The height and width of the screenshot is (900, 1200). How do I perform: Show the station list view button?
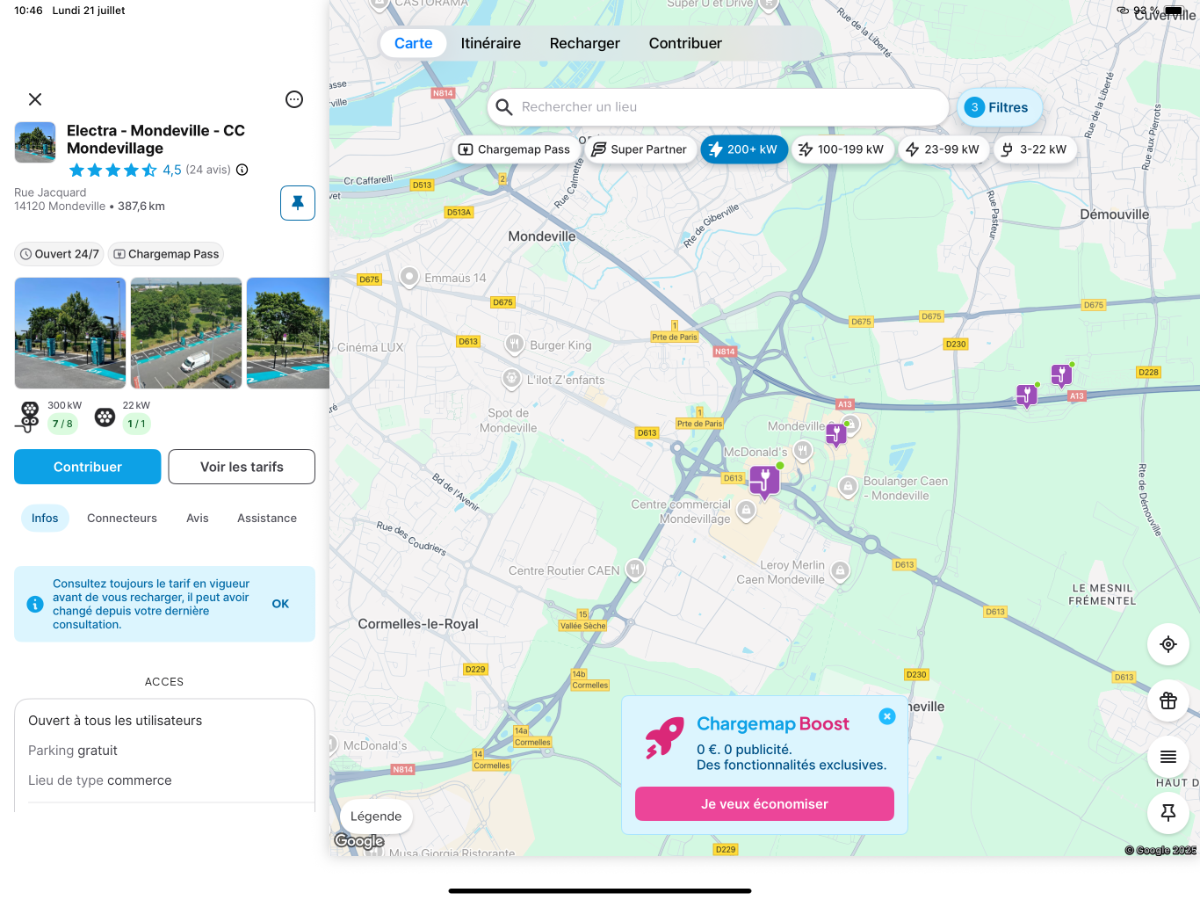click(x=1168, y=756)
